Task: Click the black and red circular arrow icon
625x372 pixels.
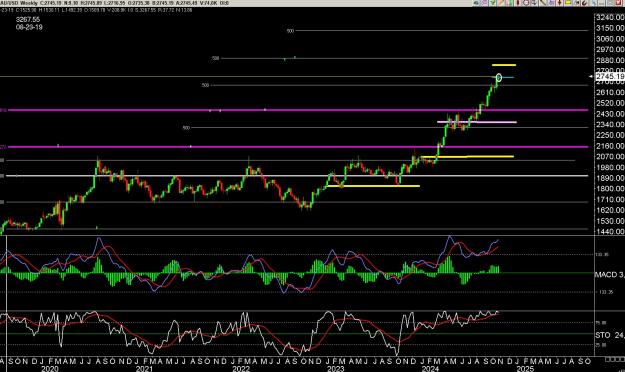Action: (x=584, y=2)
